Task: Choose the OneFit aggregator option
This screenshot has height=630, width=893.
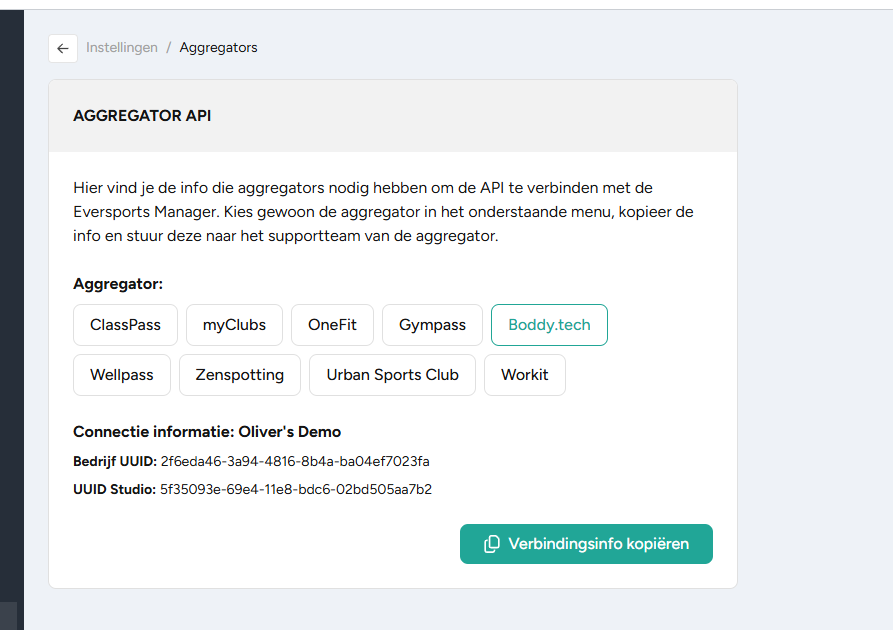Action: point(332,325)
